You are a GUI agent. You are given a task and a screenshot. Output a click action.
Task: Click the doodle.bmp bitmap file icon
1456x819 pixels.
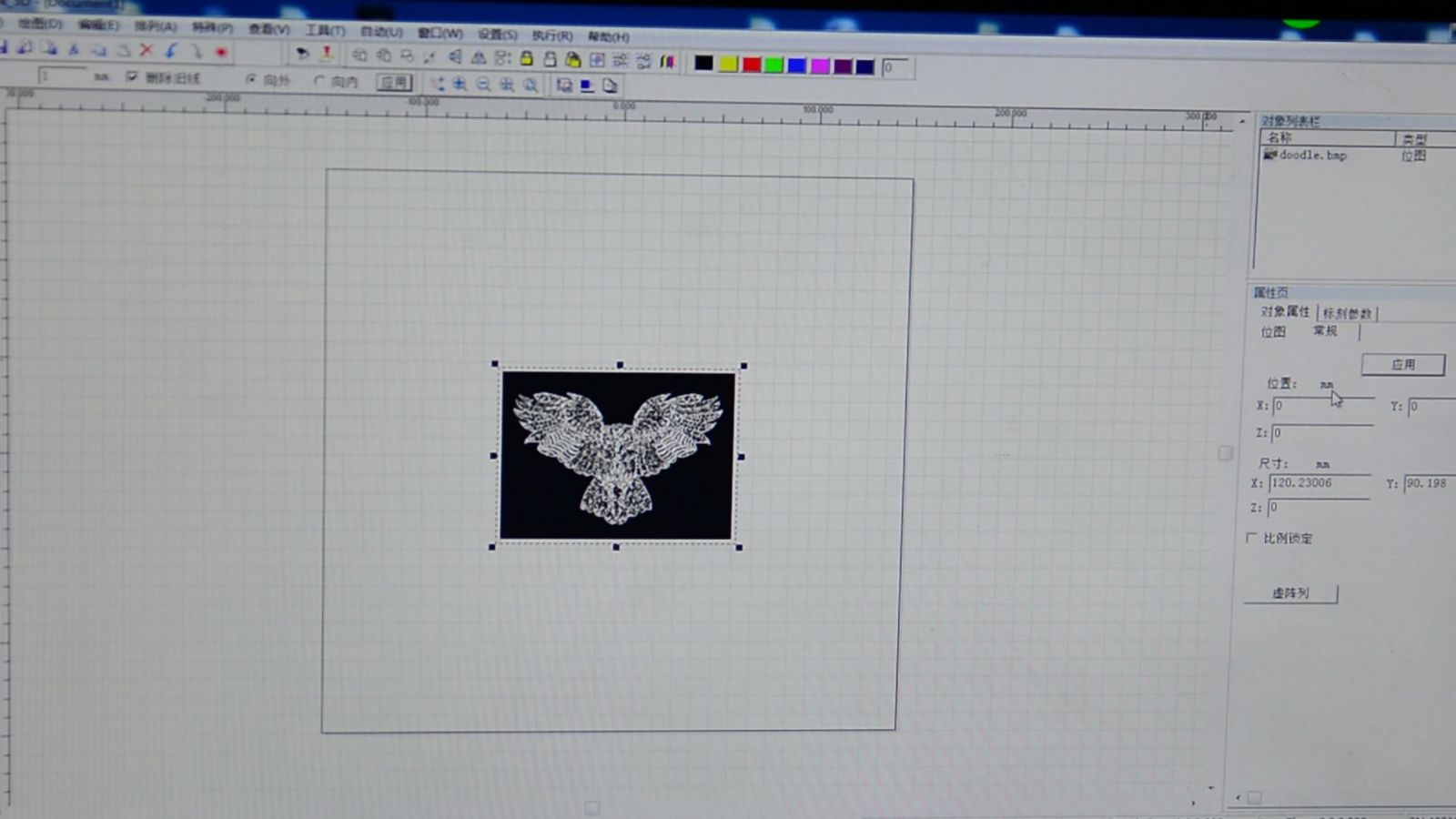click(1269, 155)
